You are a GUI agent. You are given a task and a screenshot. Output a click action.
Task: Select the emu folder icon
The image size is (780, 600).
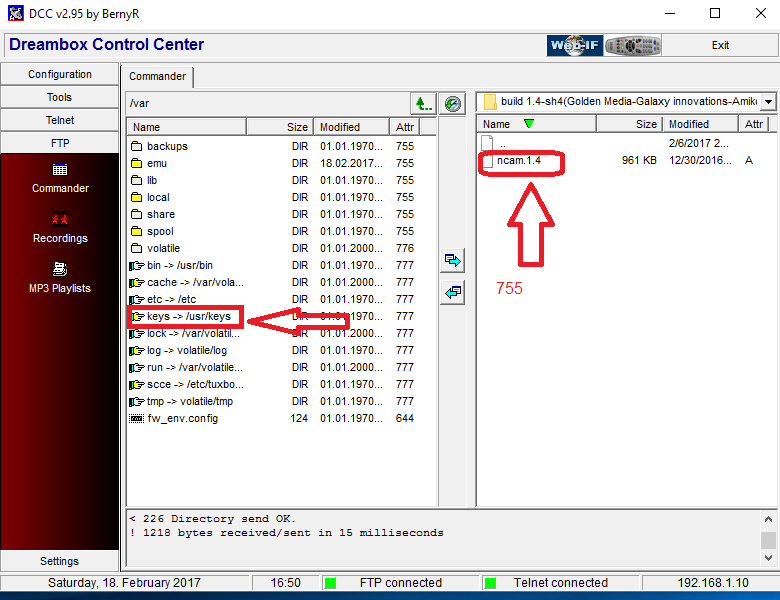coord(136,163)
